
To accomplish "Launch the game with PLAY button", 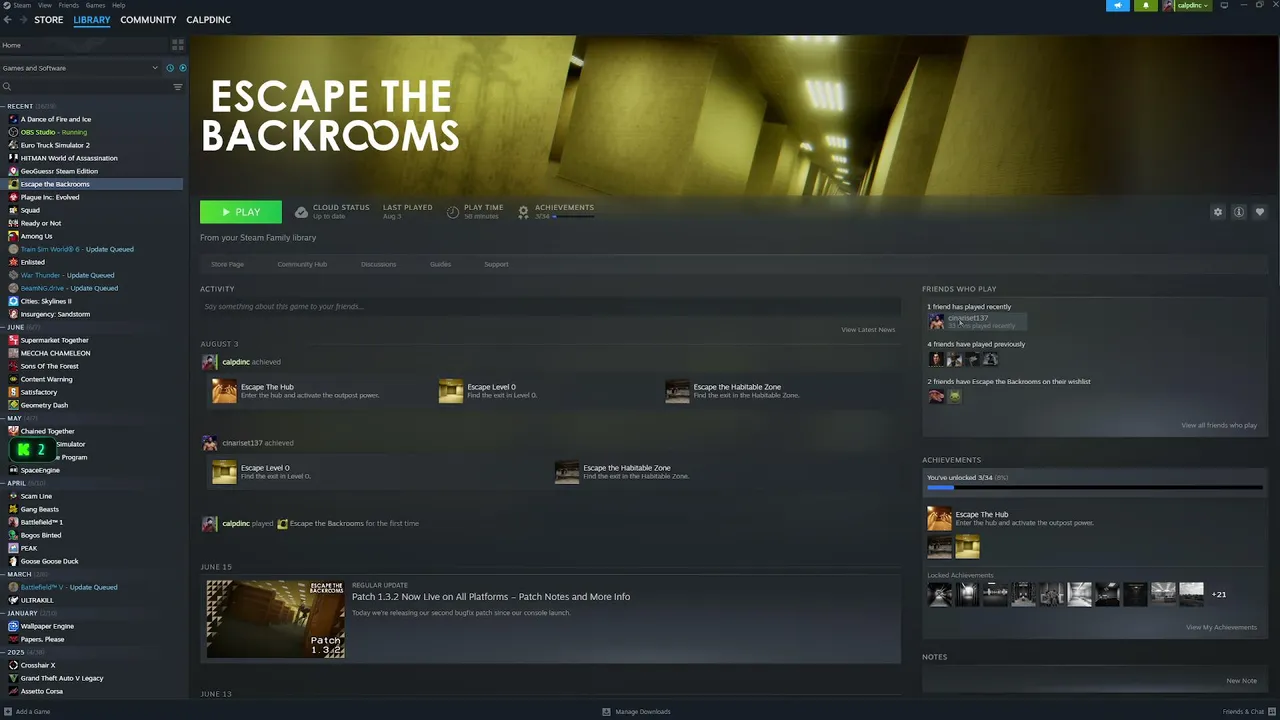I will [241, 212].
